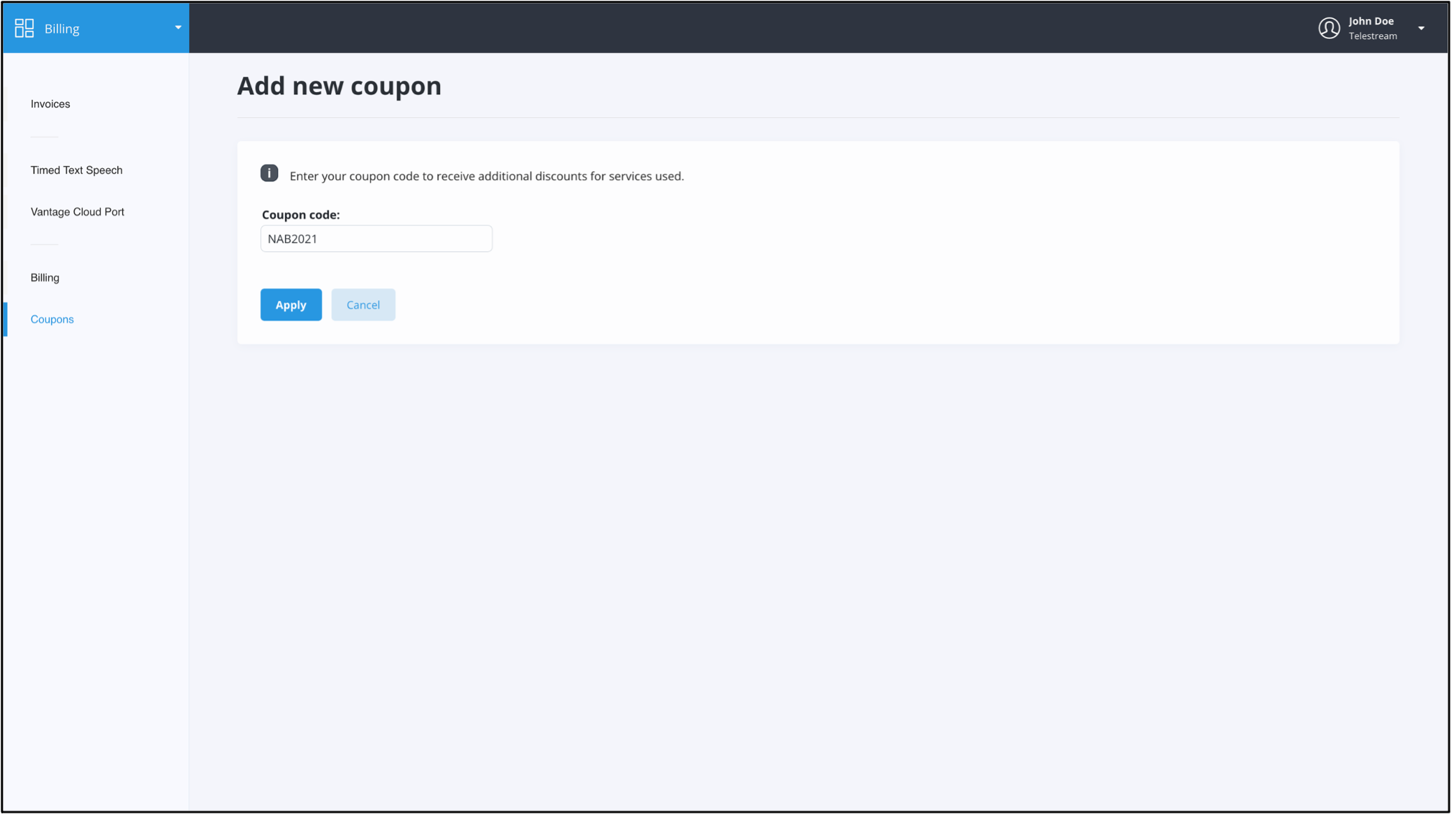This screenshot has width=1456, height=819.
Task: Click the app grid icon beside Billing
Action: (x=24, y=28)
